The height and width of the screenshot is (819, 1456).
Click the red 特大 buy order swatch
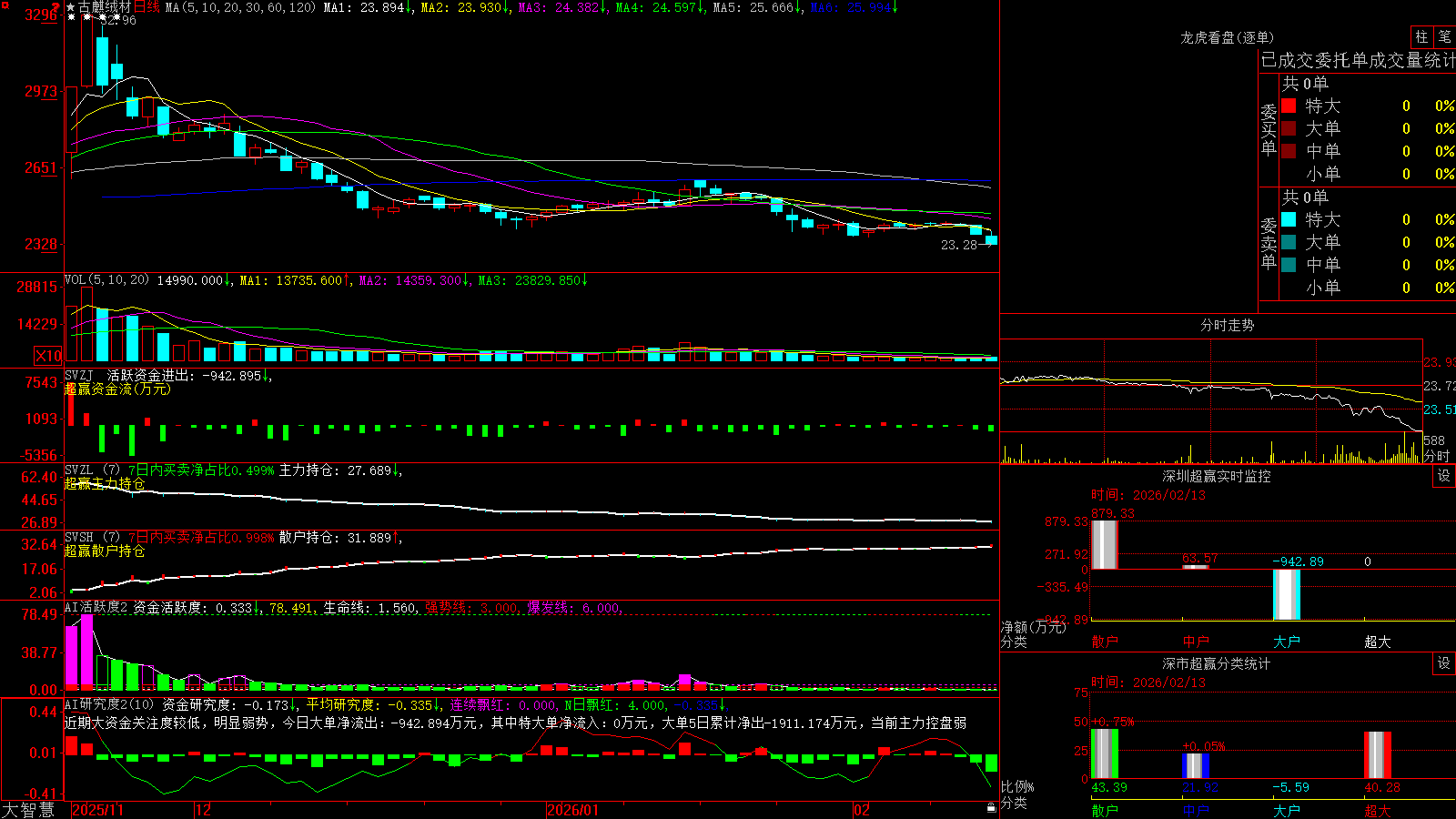tap(1289, 106)
